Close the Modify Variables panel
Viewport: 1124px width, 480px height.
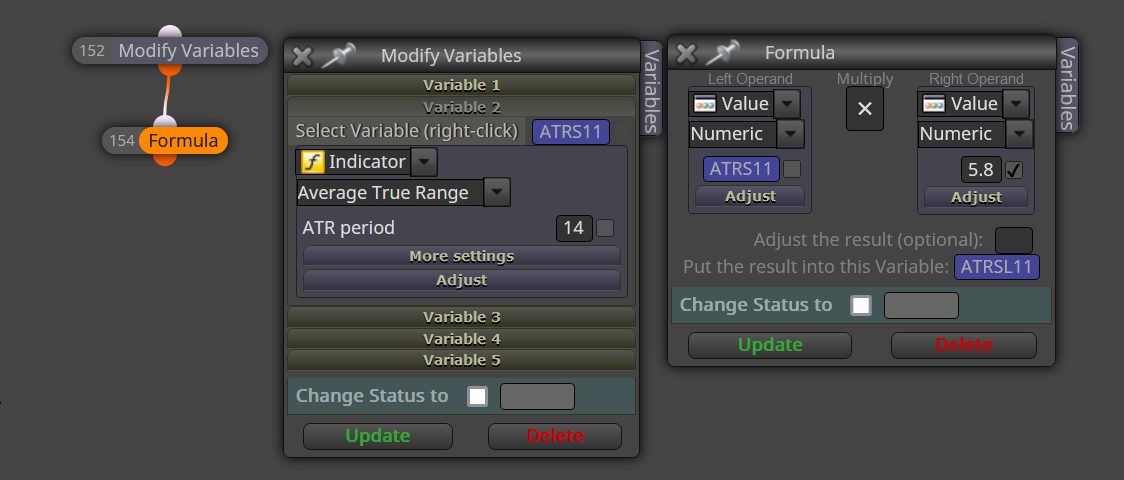[303, 56]
